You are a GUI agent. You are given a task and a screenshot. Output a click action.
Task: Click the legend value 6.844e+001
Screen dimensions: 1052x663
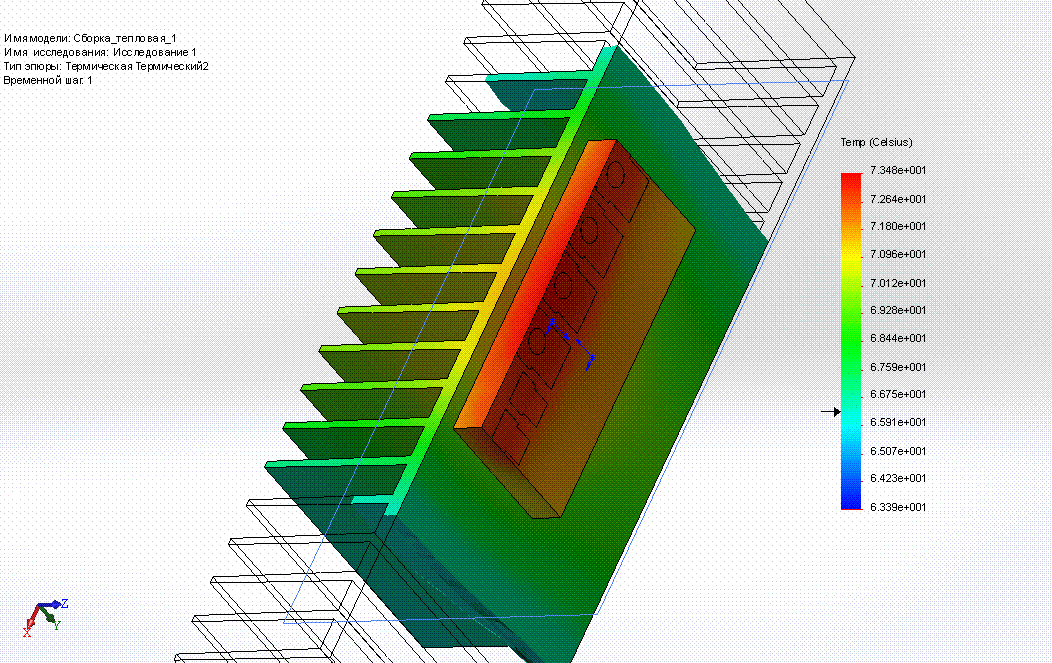point(898,338)
